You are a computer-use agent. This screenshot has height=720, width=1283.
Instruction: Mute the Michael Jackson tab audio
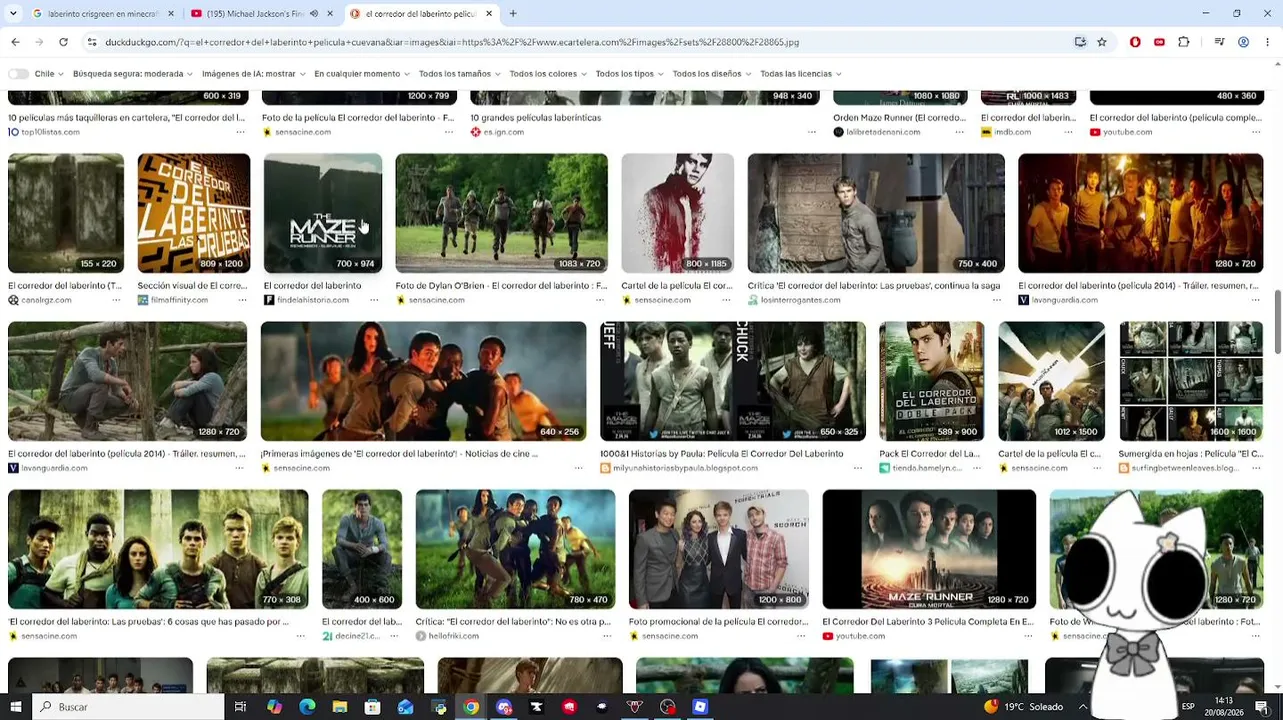point(313,14)
